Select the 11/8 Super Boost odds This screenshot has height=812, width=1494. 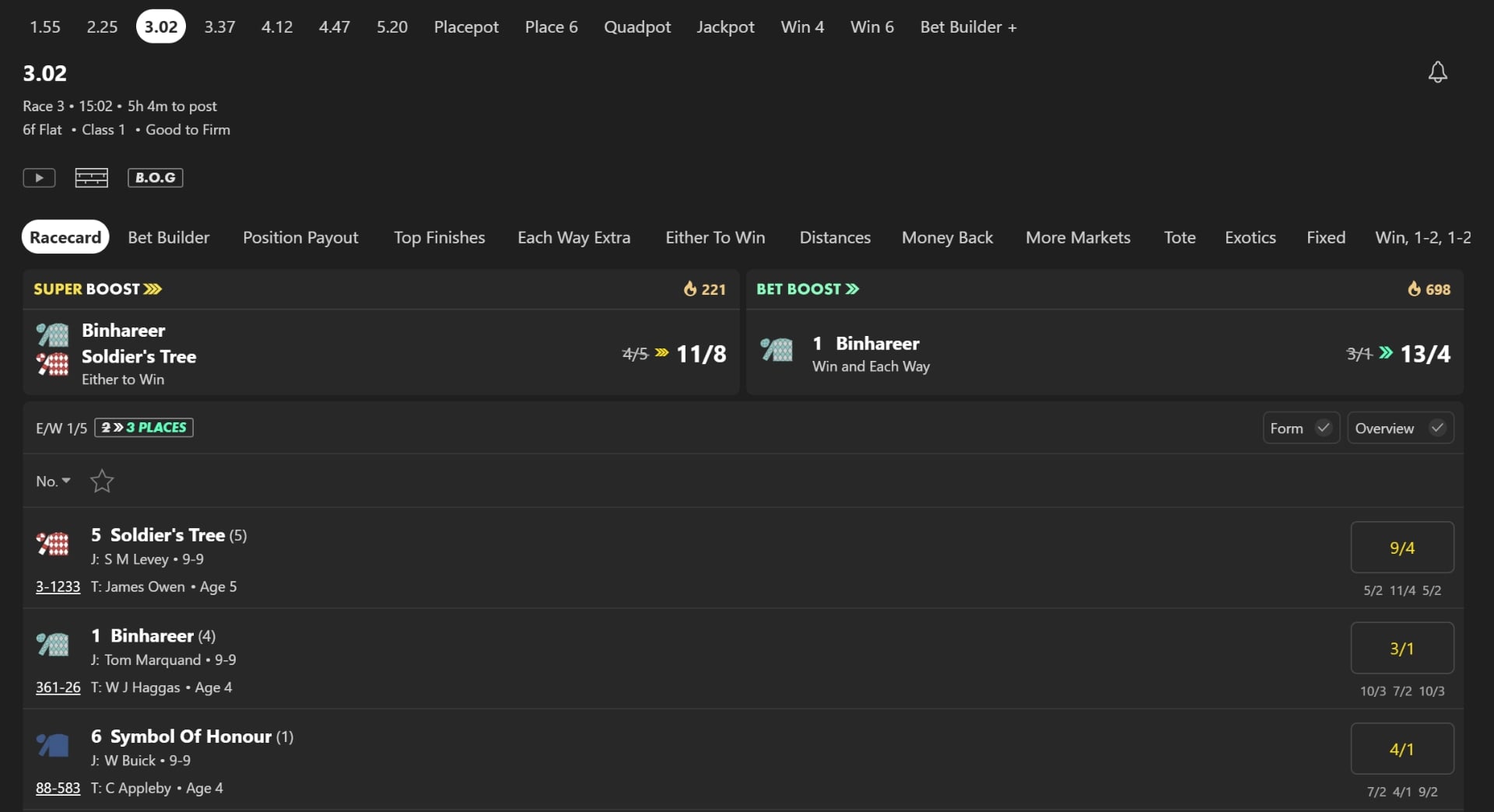[701, 354]
